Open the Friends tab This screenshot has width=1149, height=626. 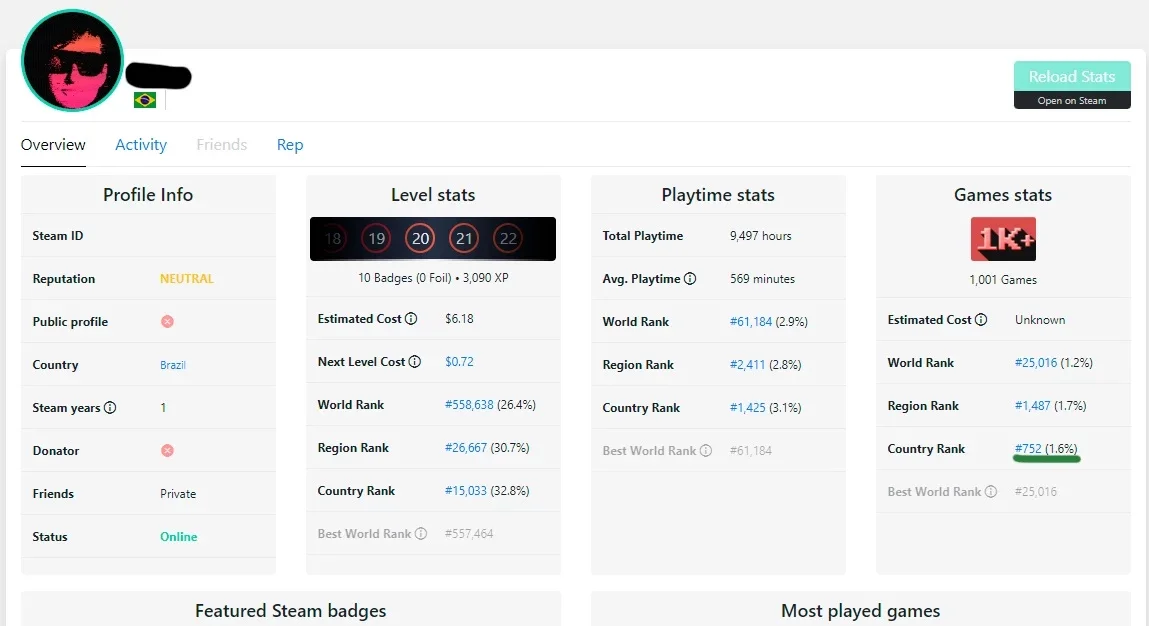coord(221,144)
